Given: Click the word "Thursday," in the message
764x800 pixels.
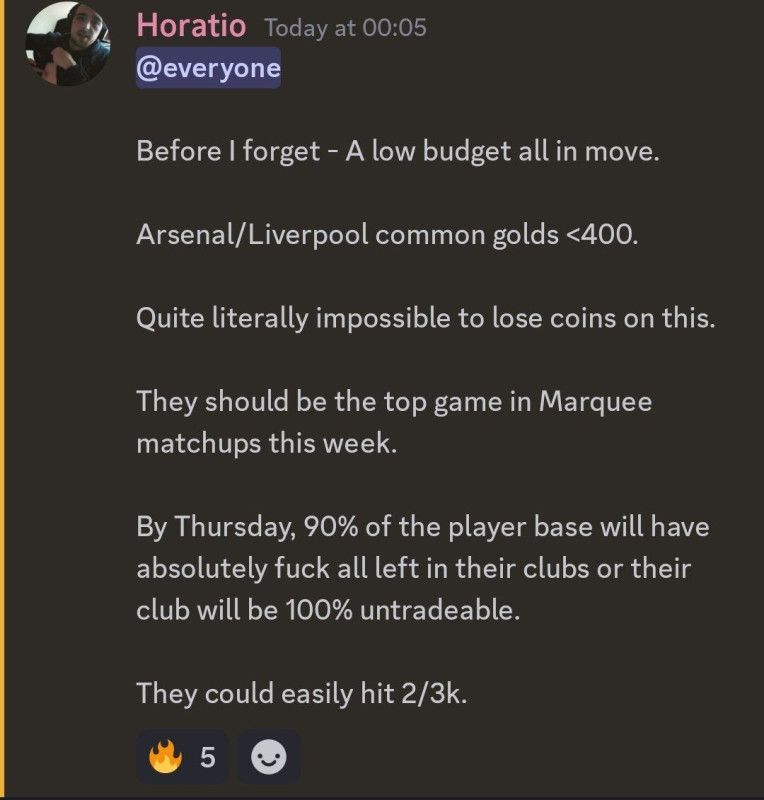Looking at the screenshot, I should [235, 527].
